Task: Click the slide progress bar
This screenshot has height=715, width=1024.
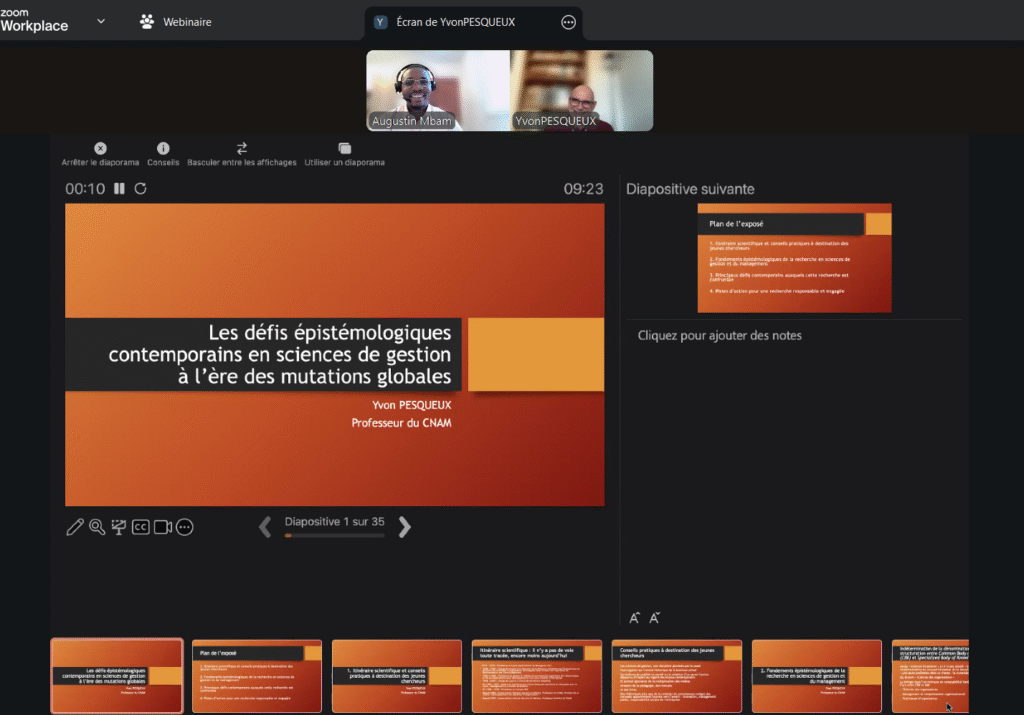Action: (x=334, y=536)
